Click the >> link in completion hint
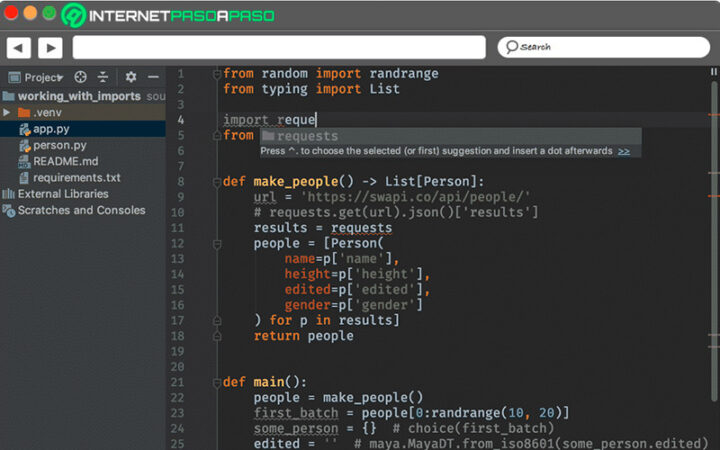The image size is (720, 450). point(624,151)
